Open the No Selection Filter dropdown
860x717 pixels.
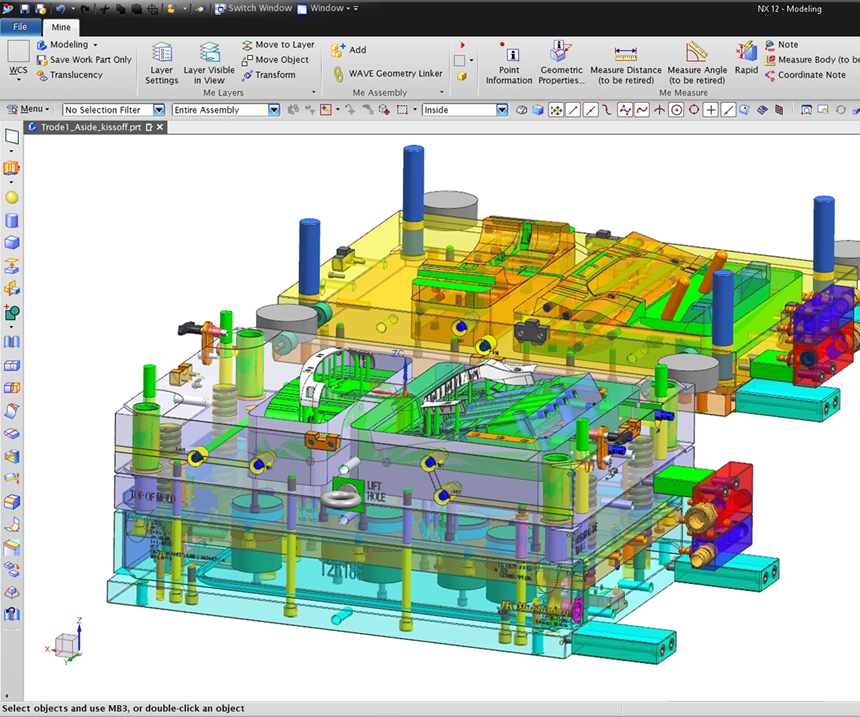pos(113,110)
